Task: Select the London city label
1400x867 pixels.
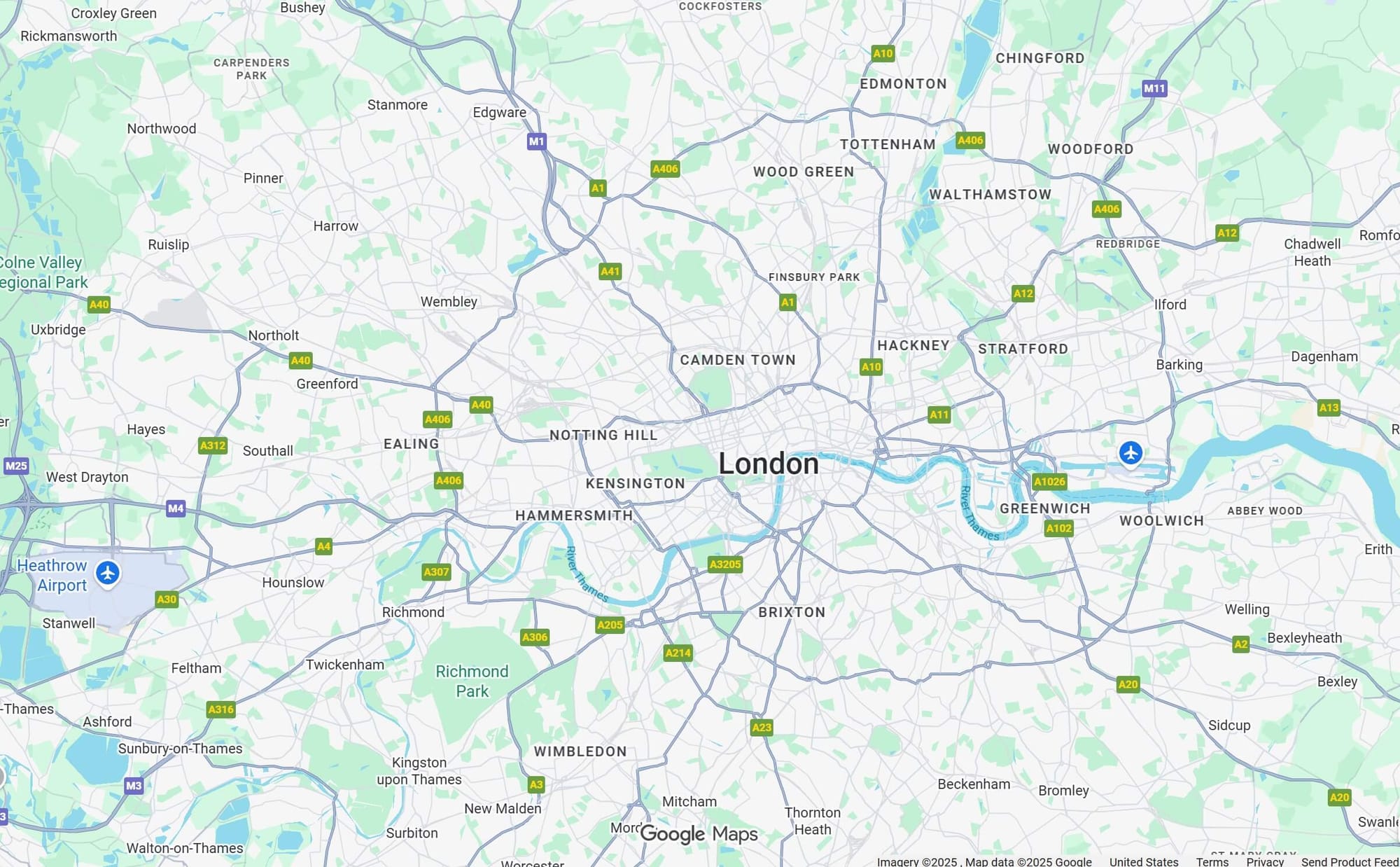Action: tap(769, 464)
